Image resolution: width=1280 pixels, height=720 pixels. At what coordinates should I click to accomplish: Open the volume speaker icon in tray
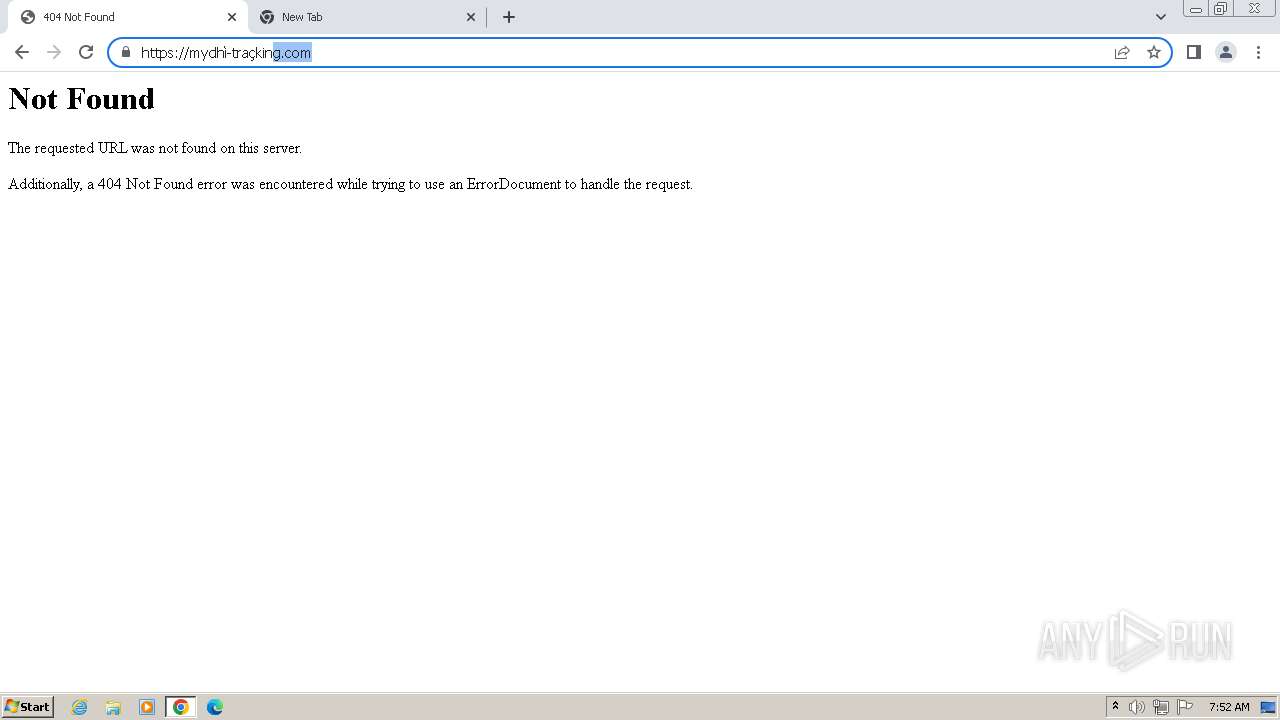(x=1137, y=707)
